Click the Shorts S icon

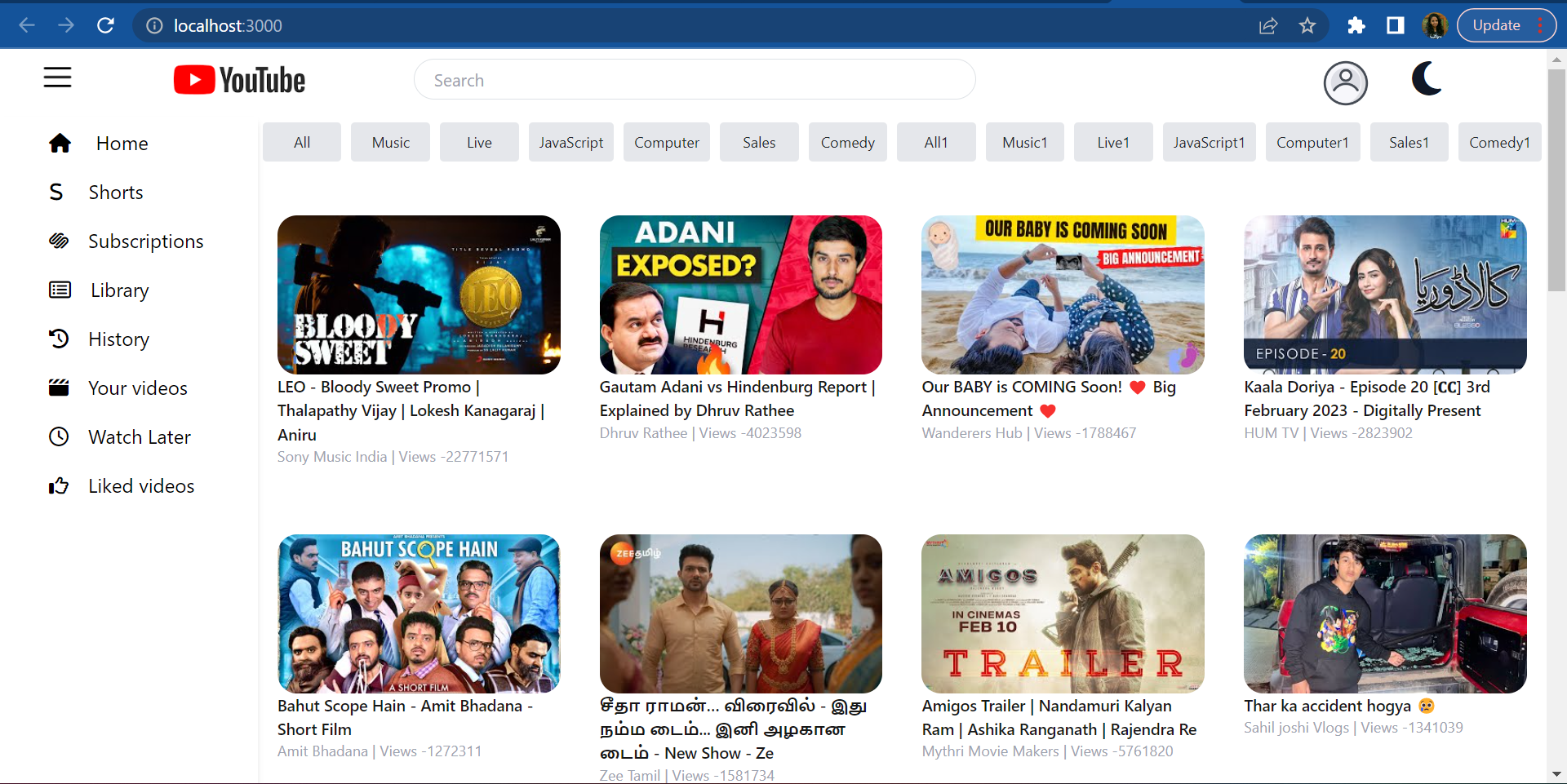tap(55, 193)
